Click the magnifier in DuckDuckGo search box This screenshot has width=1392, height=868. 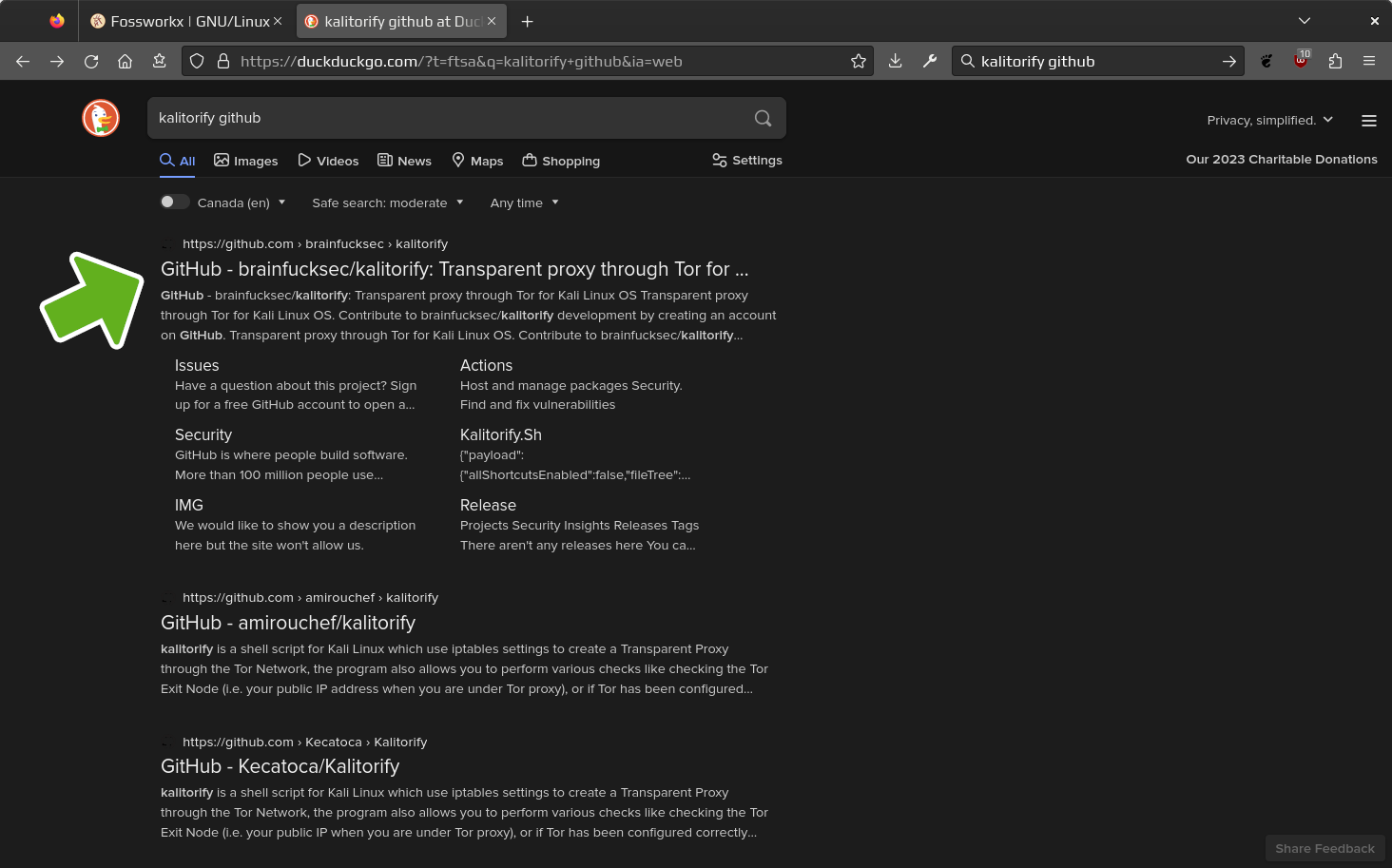pos(763,118)
